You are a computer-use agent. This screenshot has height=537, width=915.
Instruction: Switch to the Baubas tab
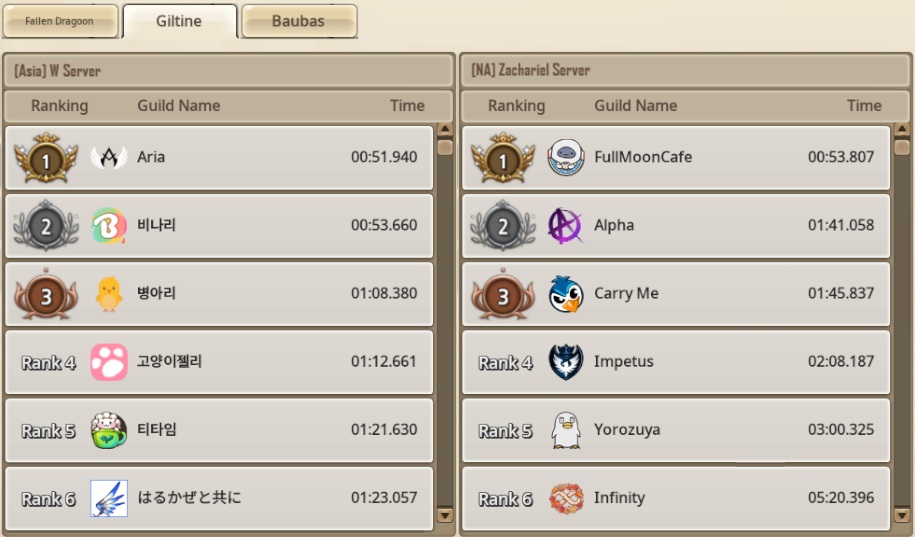299,21
